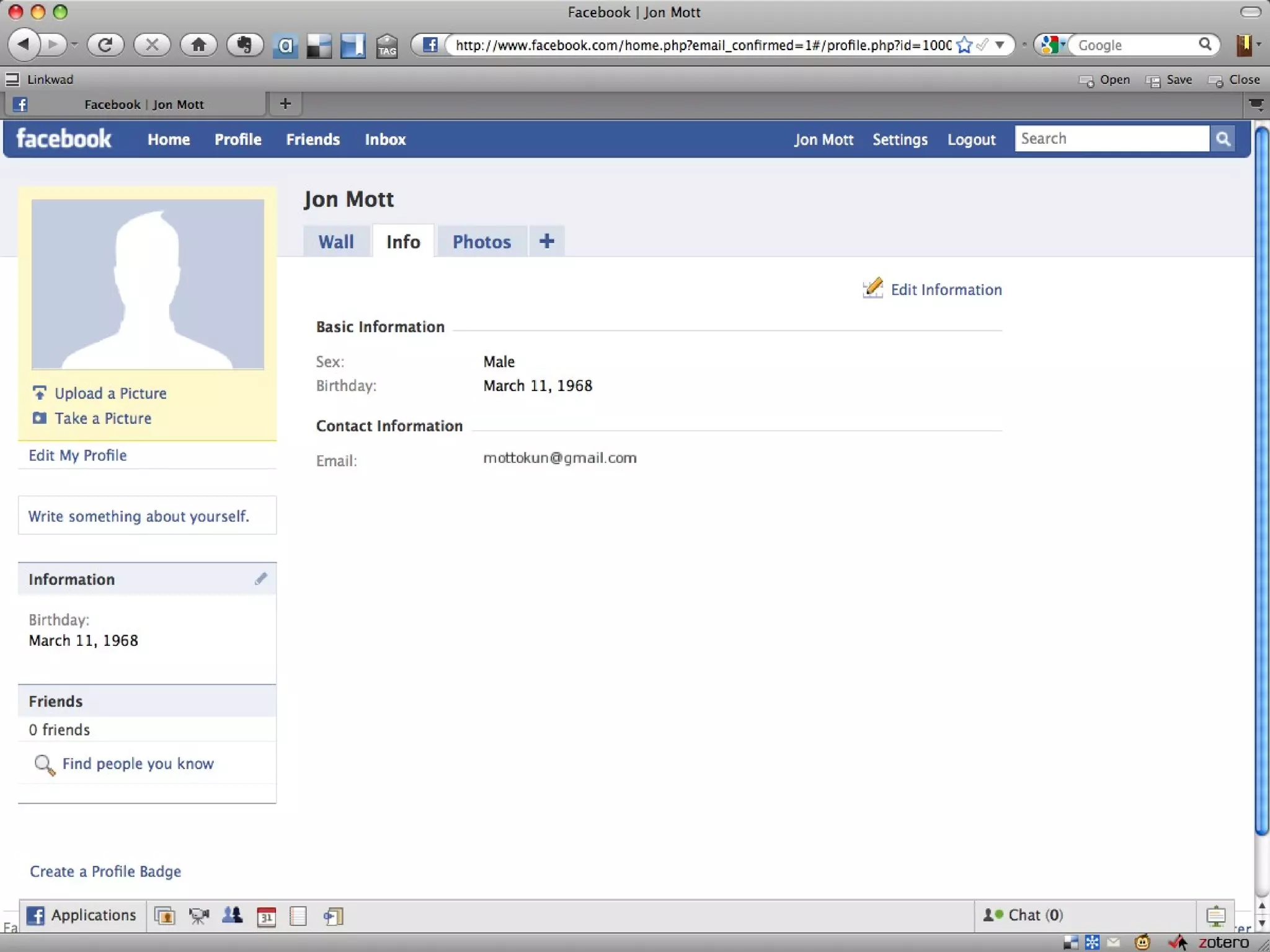Click the Information box pencil edit icon
Screen dimensions: 1270x952
click(x=260, y=579)
